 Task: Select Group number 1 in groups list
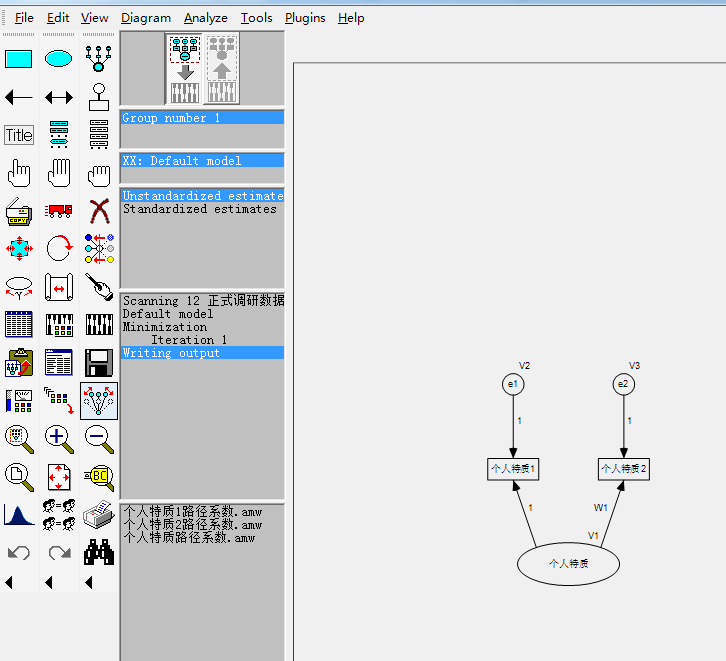tap(202, 118)
